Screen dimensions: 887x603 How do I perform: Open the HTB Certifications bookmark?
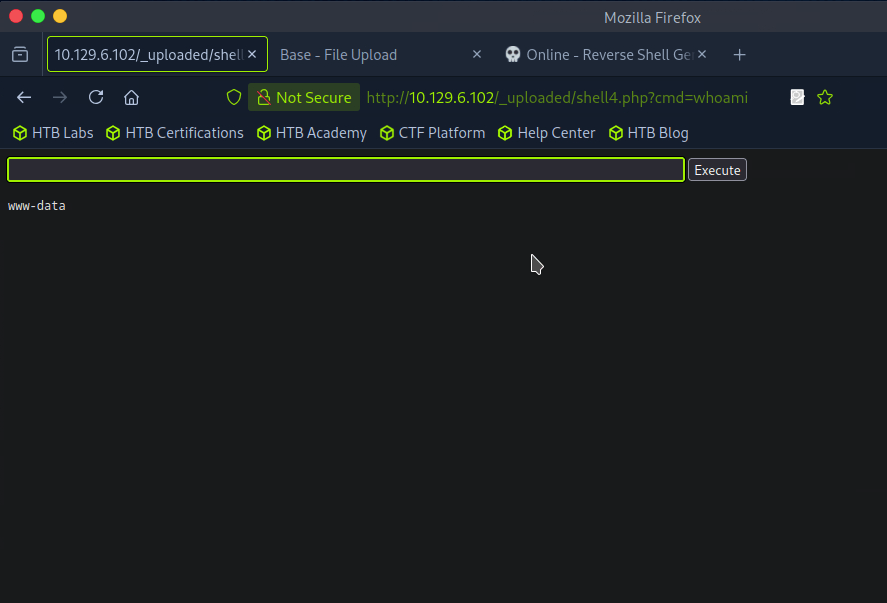(x=175, y=133)
